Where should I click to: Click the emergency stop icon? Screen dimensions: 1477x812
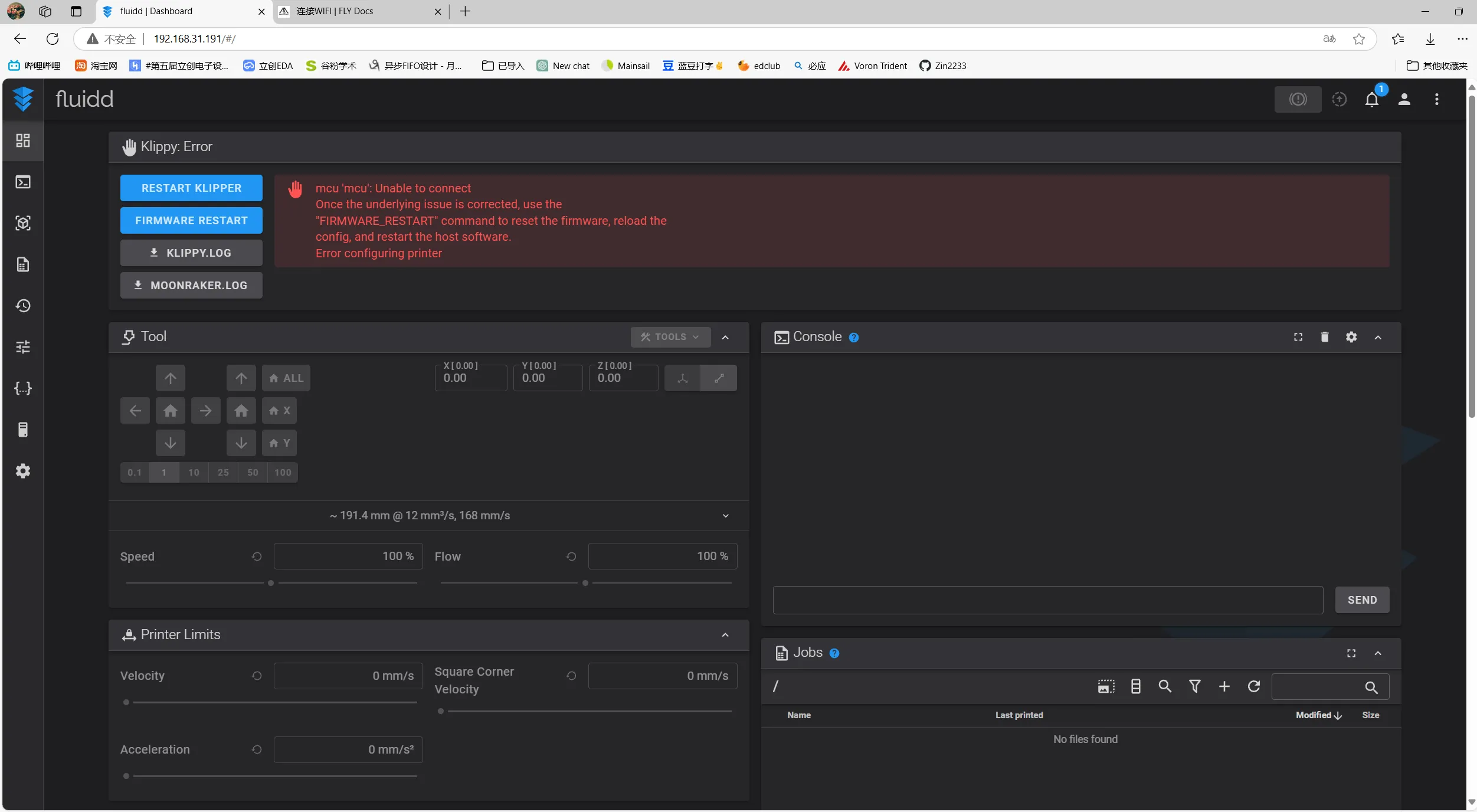1298,99
